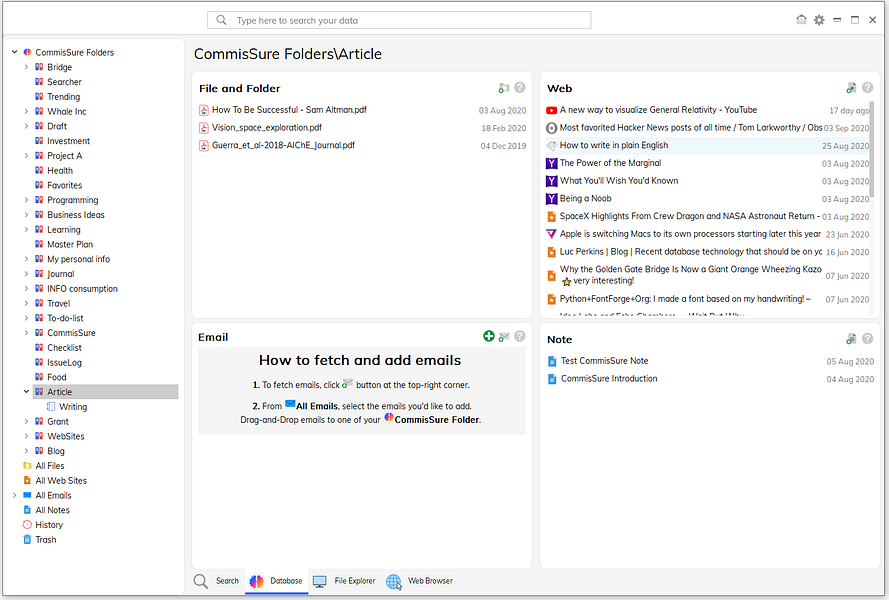Viewport: 889px width, 600px height.
Task: Click note icon beside CommisSure Introduction
Action: (x=552, y=379)
